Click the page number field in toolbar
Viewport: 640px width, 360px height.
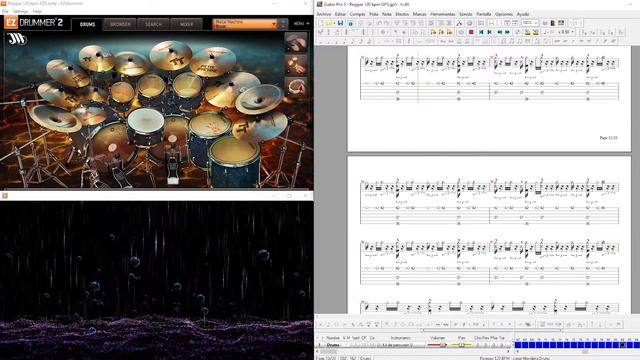(x=577, y=23)
